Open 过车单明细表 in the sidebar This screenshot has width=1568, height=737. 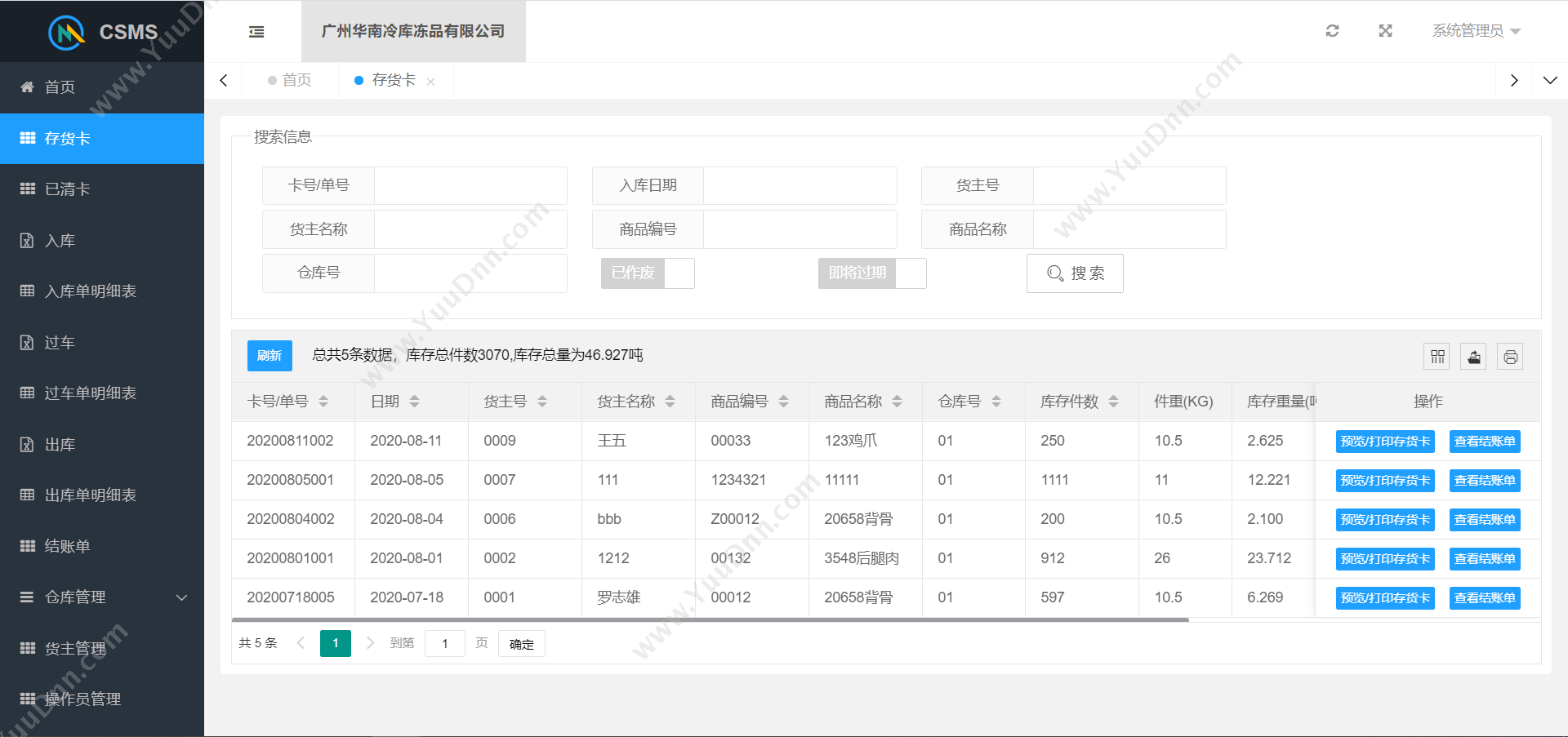(x=102, y=393)
